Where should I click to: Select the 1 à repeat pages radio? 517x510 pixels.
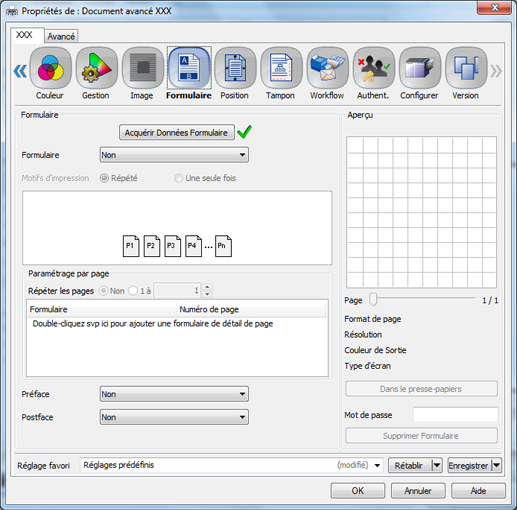[x=133, y=291]
